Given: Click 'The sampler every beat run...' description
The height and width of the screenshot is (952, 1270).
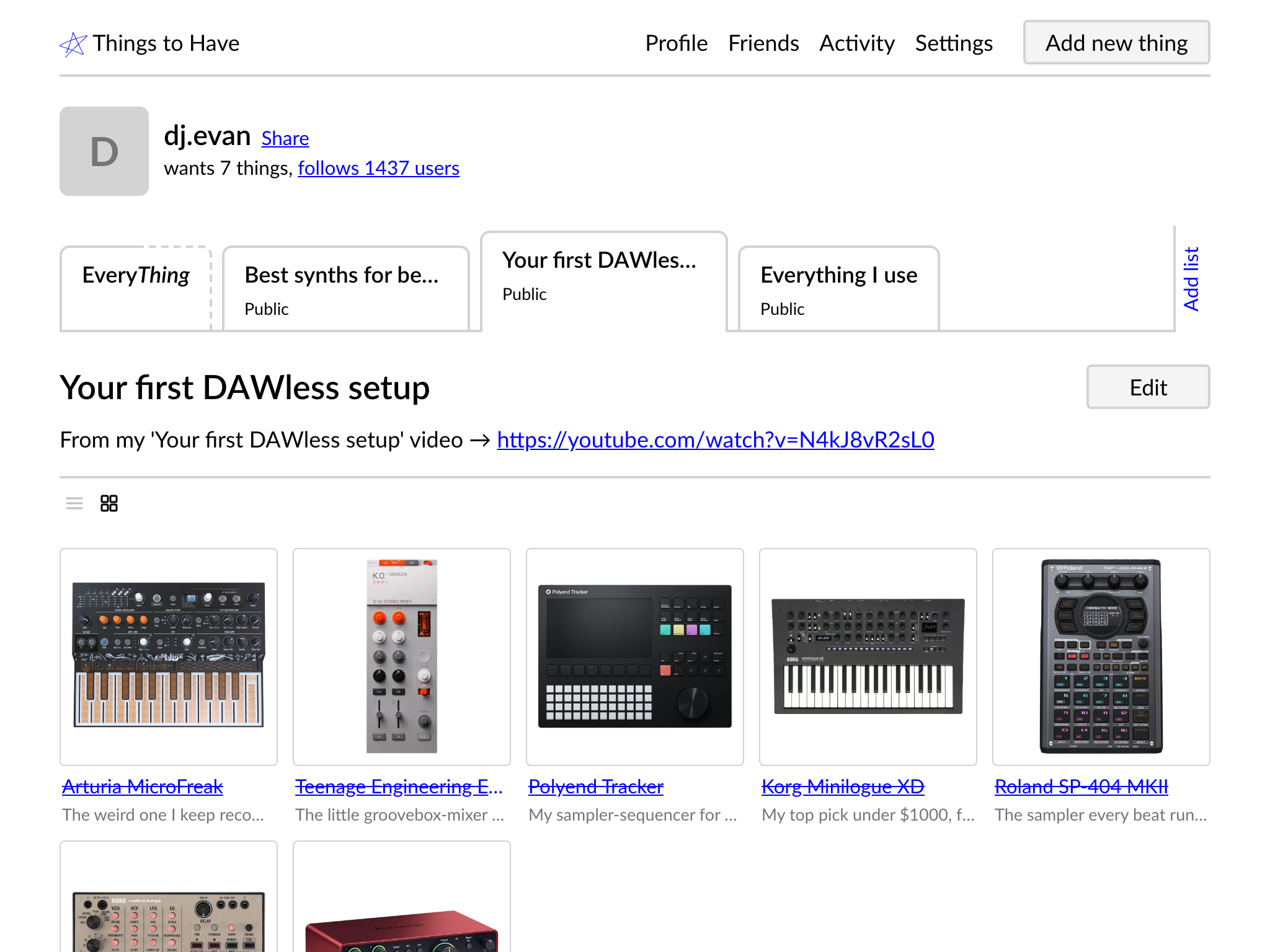Looking at the screenshot, I should pyautogui.click(x=1101, y=815).
